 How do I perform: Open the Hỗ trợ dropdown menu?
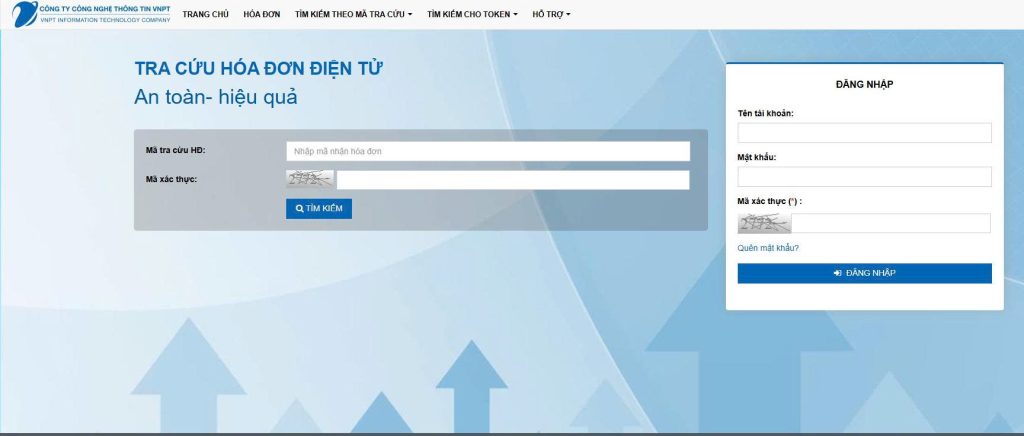click(551, 14)
